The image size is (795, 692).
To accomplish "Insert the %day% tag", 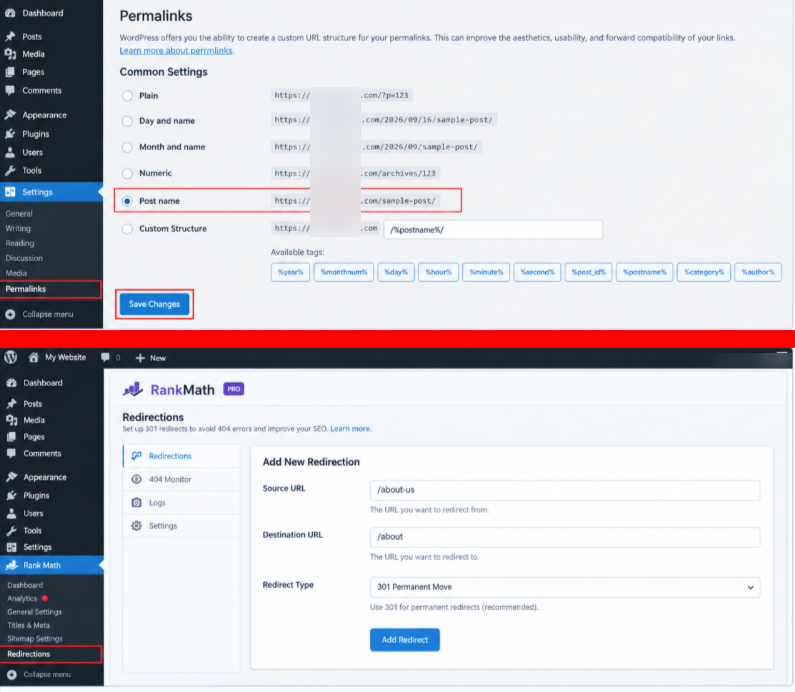I will coord(396,272).
